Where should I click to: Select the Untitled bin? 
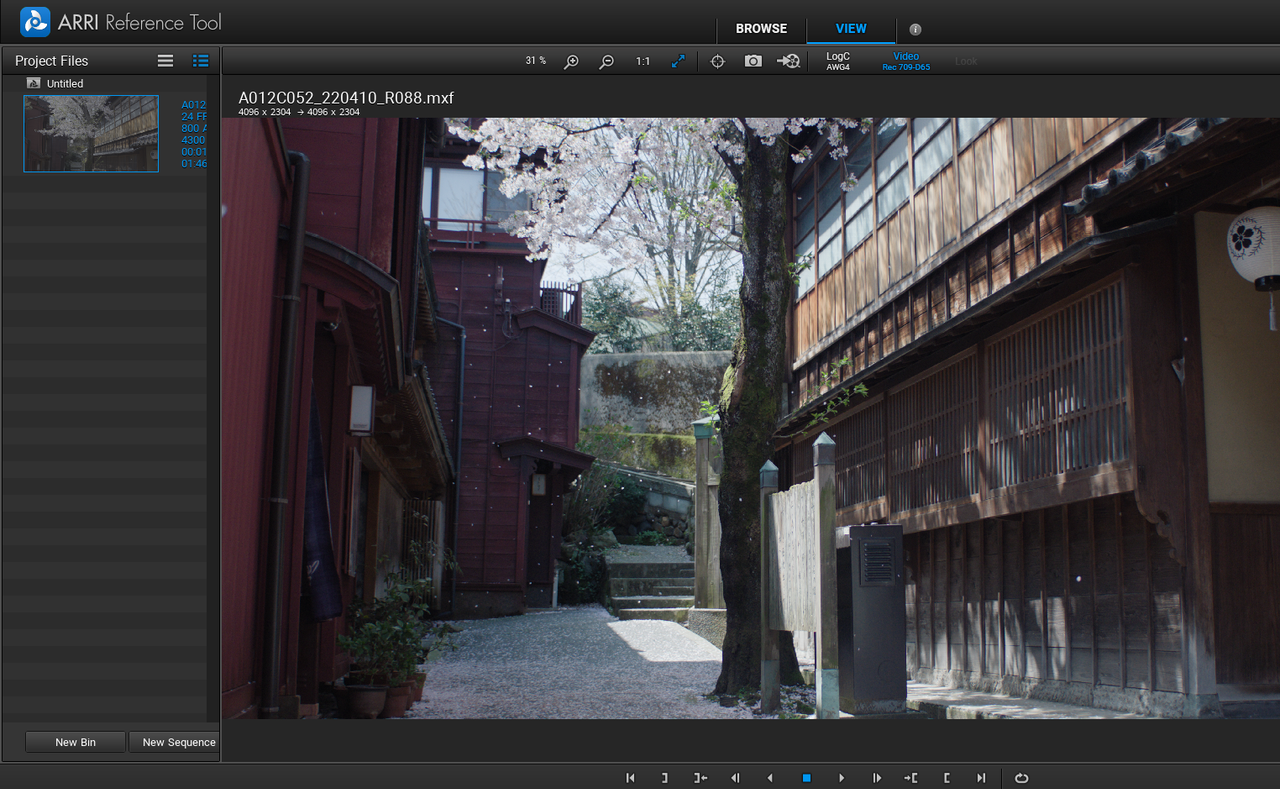[55, 84]
